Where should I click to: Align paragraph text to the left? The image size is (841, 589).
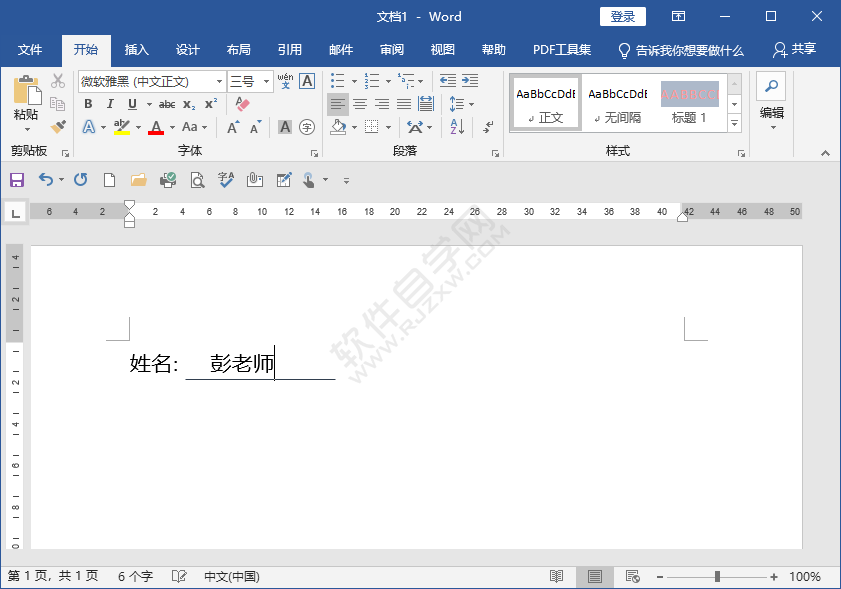(338, 104)
